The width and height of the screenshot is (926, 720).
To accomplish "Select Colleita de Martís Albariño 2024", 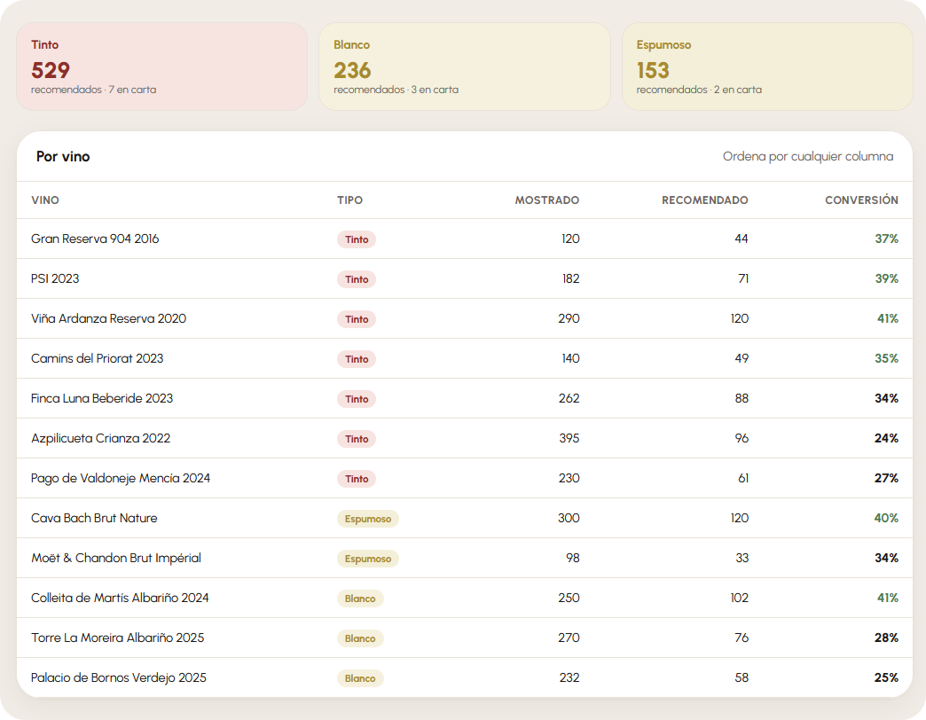I will (120, 598).
